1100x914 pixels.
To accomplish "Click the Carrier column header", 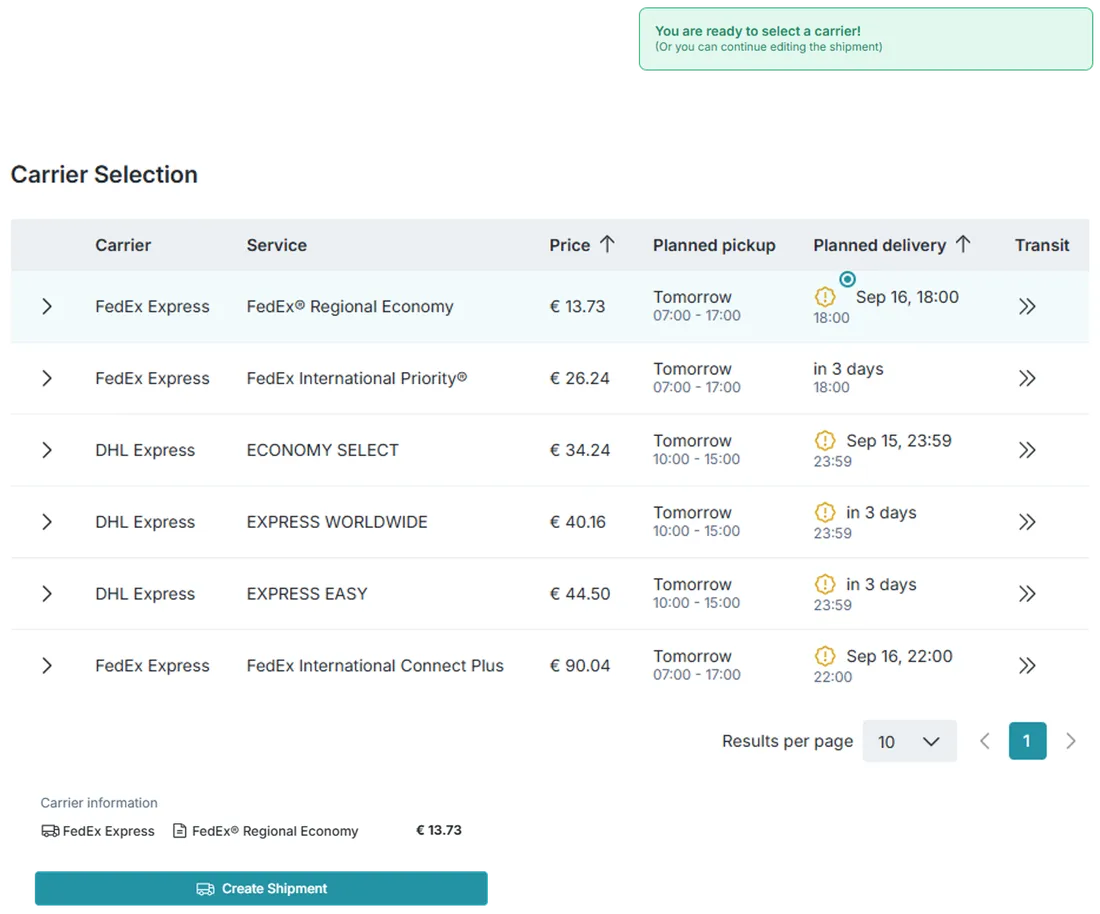I will 123,246.
